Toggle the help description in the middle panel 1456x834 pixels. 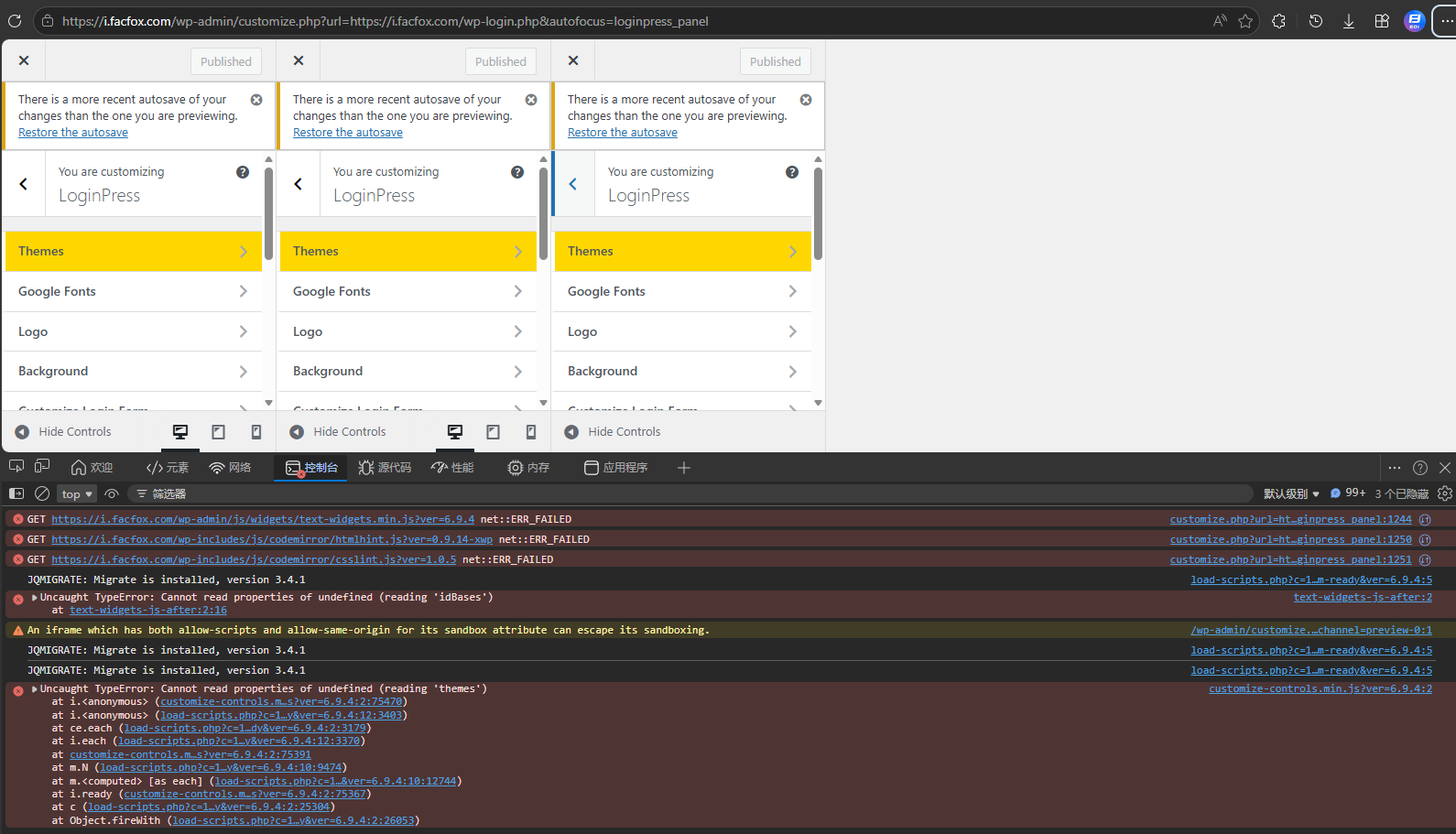517,172
